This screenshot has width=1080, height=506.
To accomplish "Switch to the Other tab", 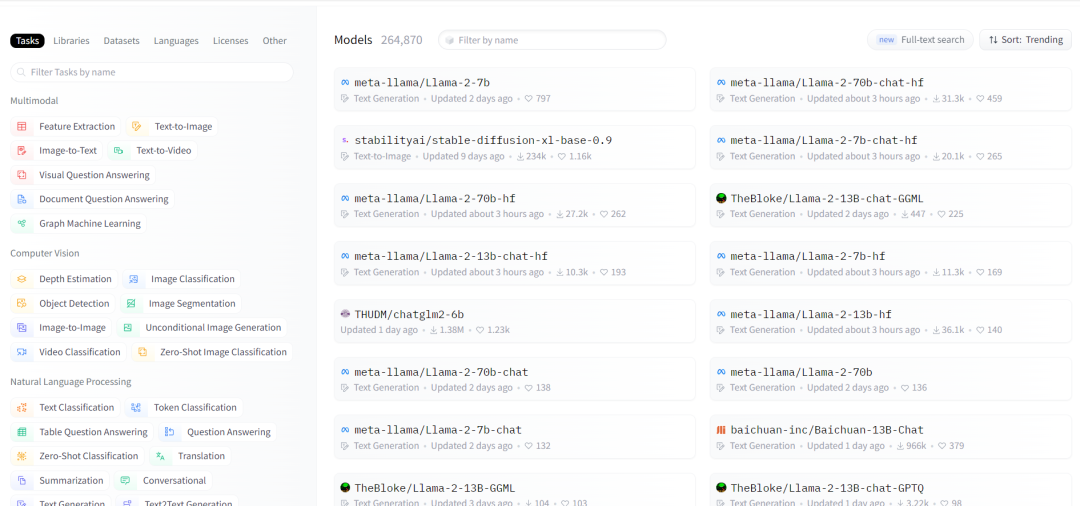I will [x=274, y=41].
